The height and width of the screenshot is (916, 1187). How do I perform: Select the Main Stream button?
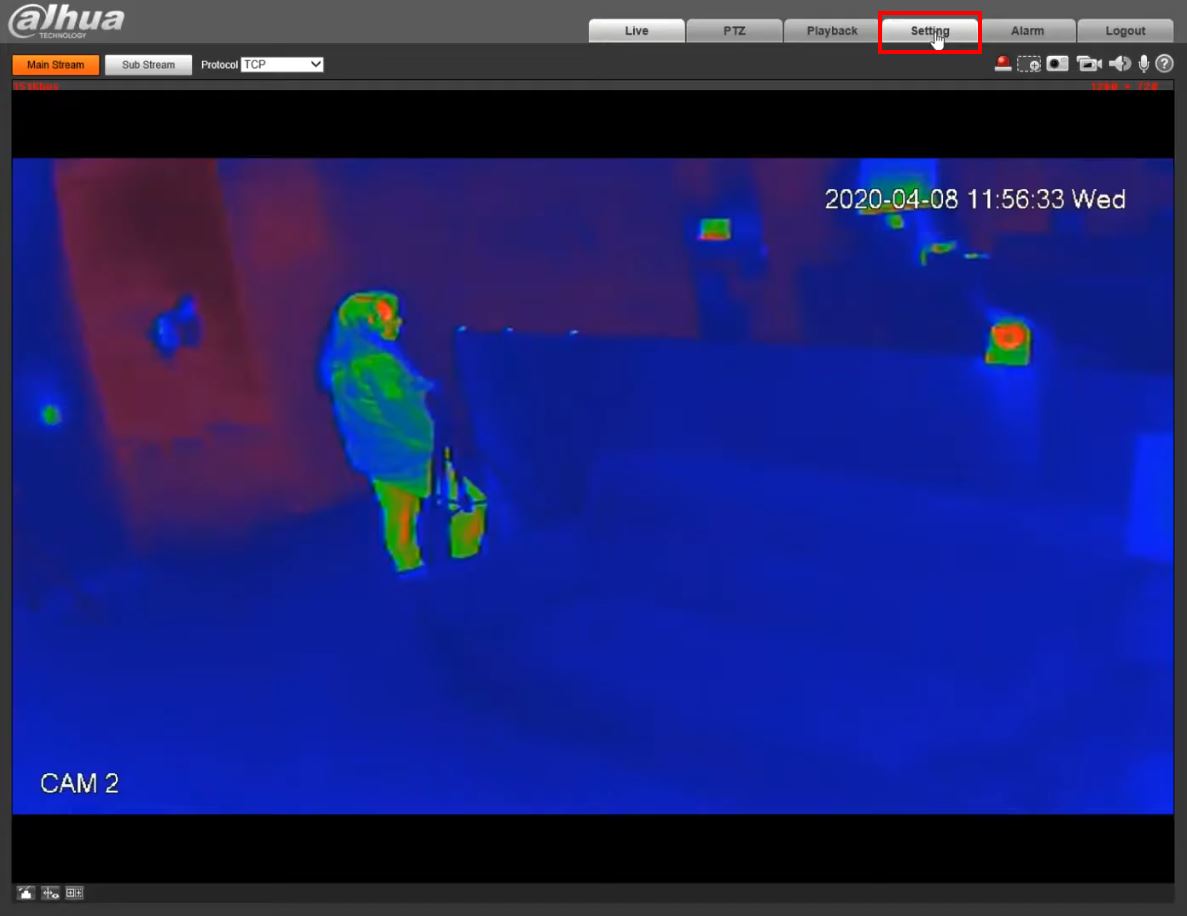pyautogui.click(x=56, y=65)
